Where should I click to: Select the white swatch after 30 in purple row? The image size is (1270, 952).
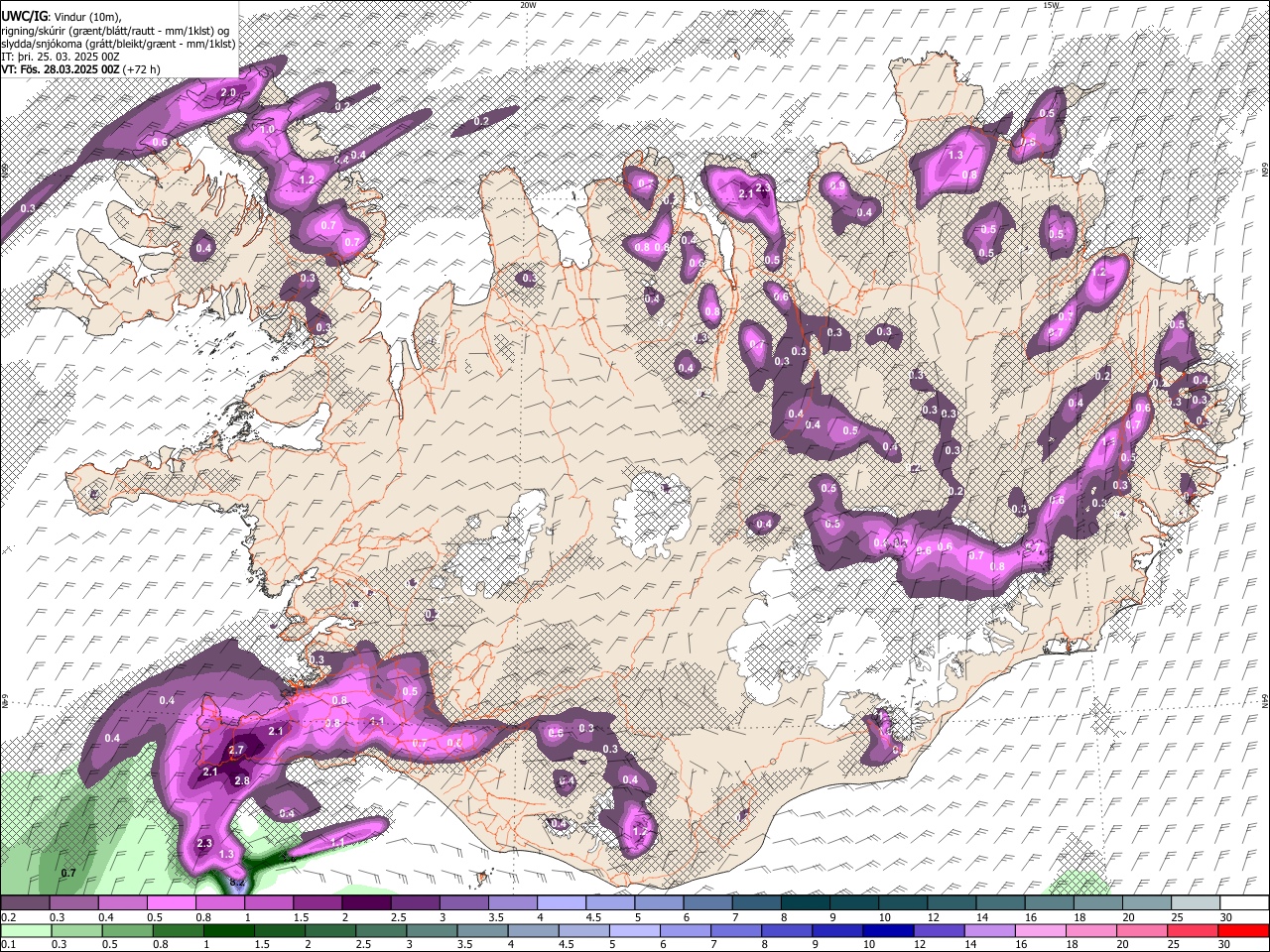[1243, 903]
